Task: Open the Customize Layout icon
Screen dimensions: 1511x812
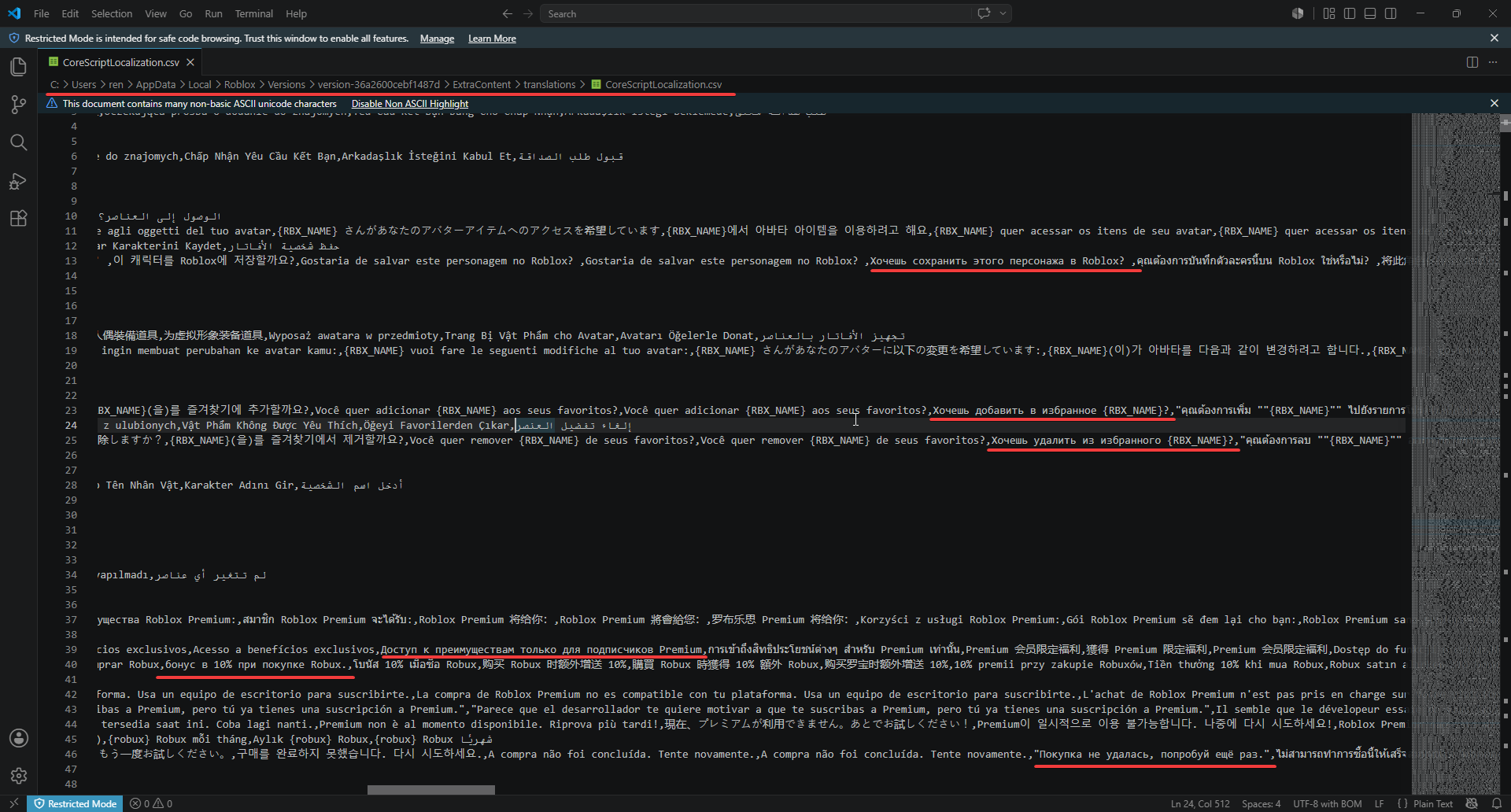Action: coord(1329,13)
